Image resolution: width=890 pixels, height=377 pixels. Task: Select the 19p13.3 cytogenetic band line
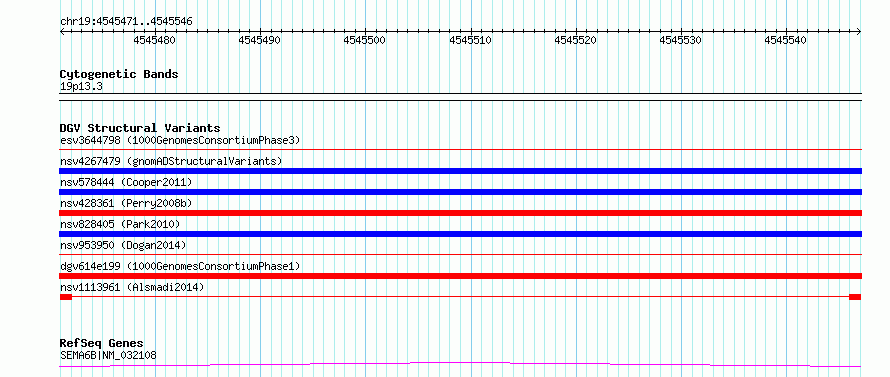pos(461,93)
